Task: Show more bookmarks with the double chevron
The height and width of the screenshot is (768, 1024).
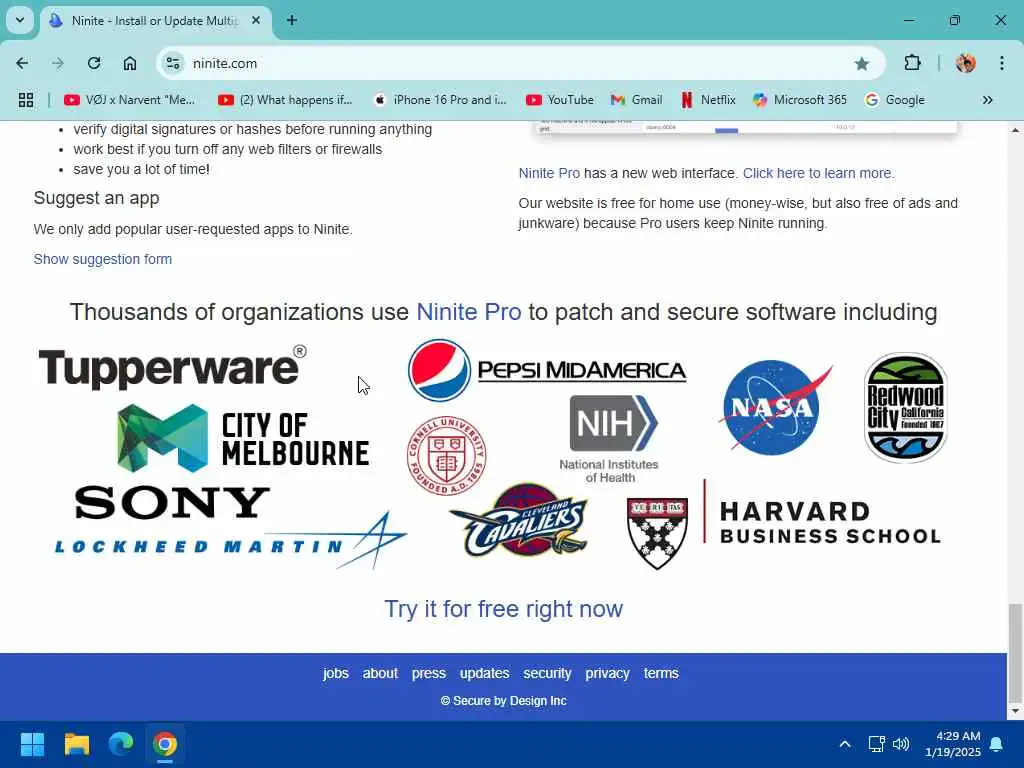Action: click(987, 100)
